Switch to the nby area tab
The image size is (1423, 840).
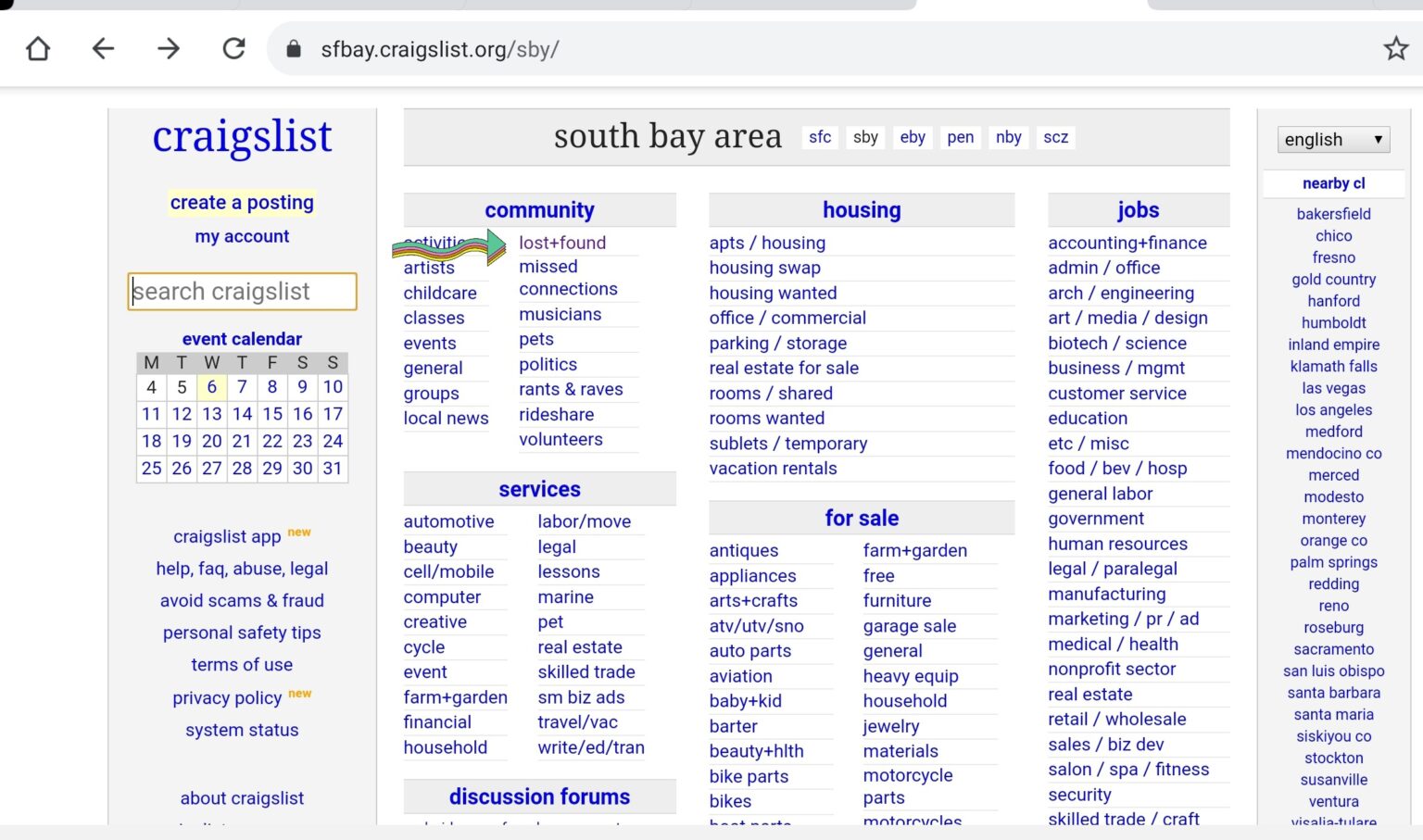(x=1009, y=137)
